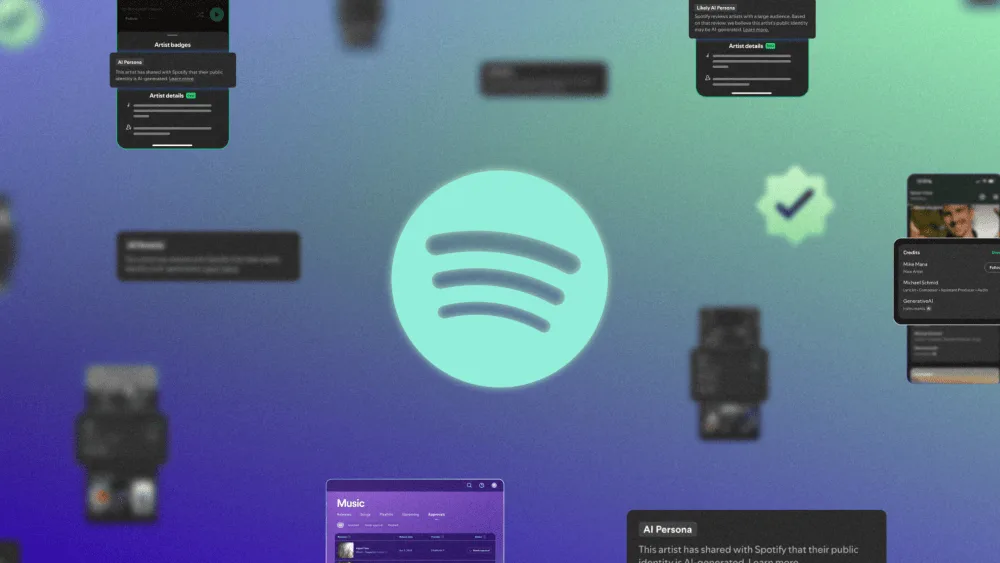Open the album cover thumbnail in Music table
This screenshot has width=1000, height=563.
346,550
